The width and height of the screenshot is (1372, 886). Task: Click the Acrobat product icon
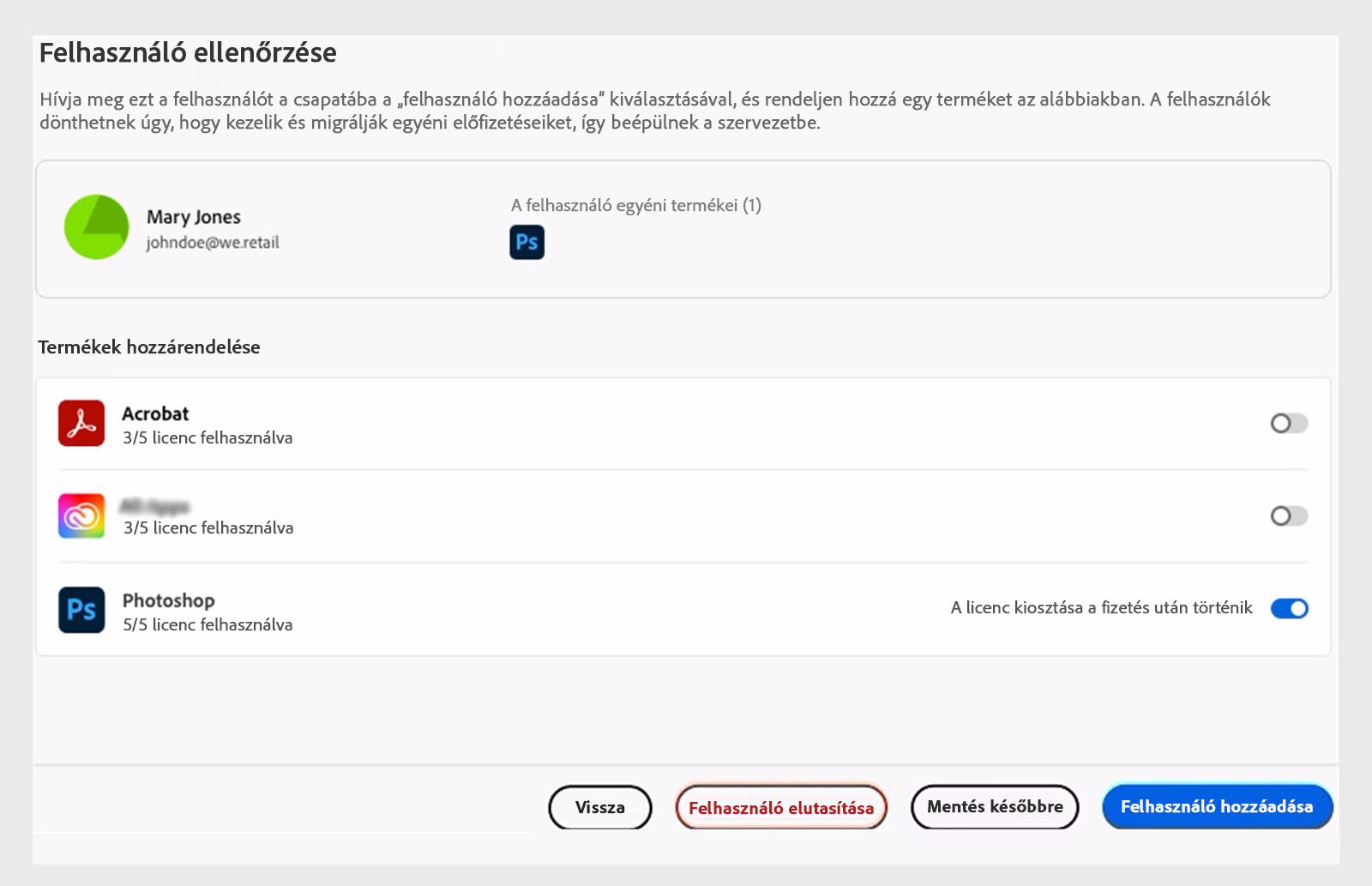click(81, 423)
